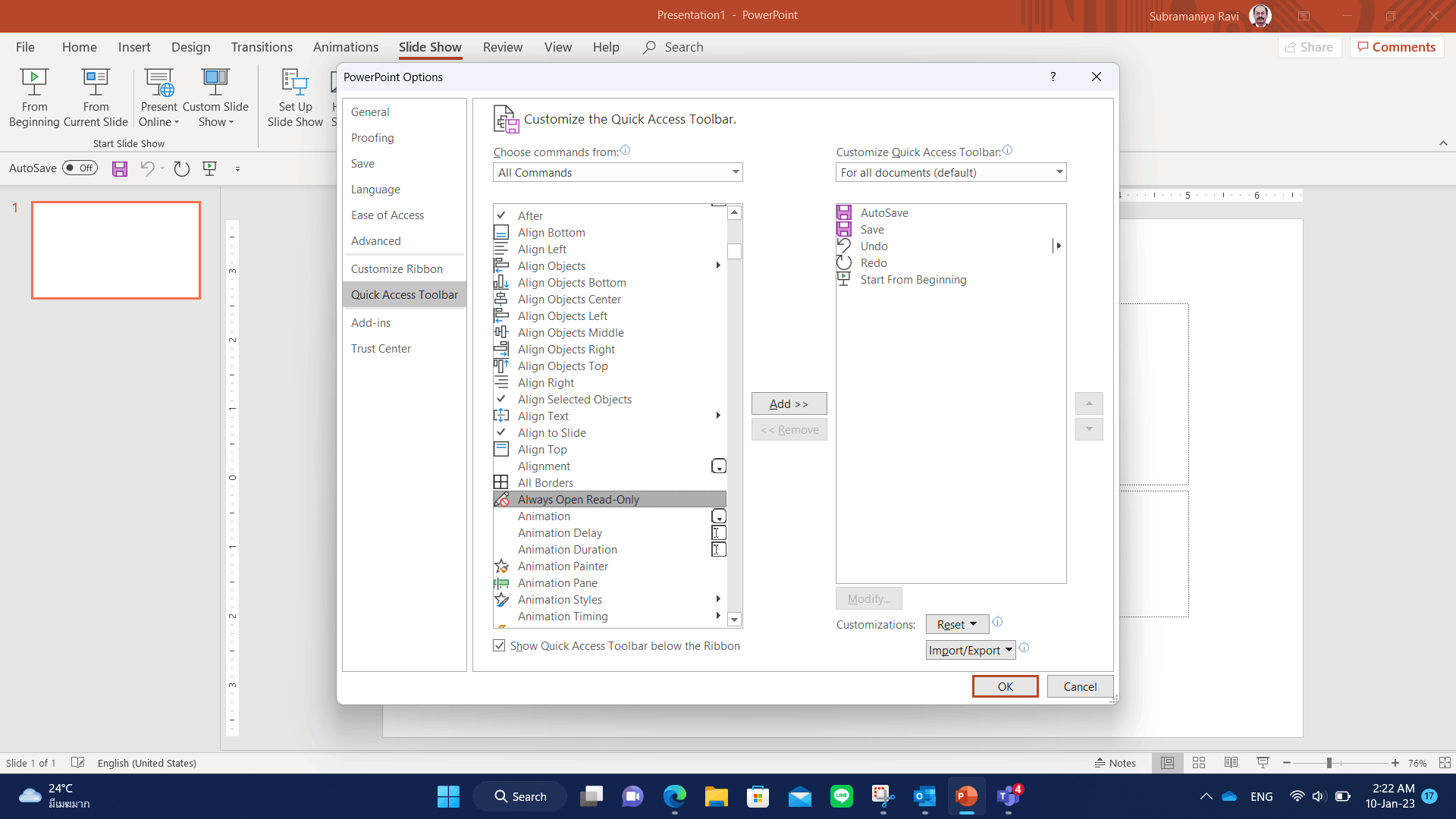Open the Animations ribbon tab

(346, 47)
